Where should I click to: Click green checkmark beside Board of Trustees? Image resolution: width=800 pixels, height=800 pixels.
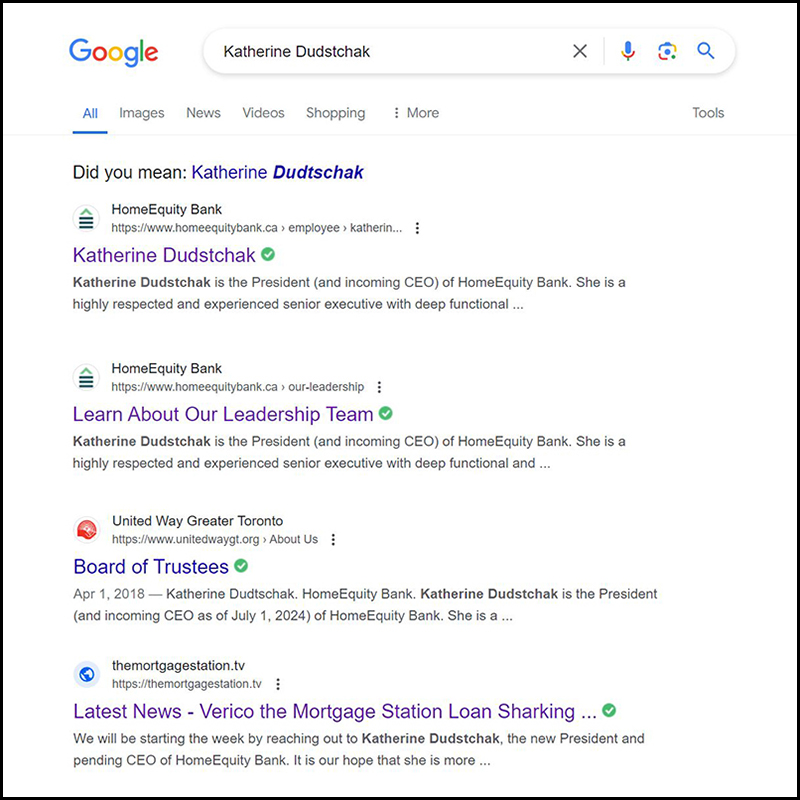[241, 566]
